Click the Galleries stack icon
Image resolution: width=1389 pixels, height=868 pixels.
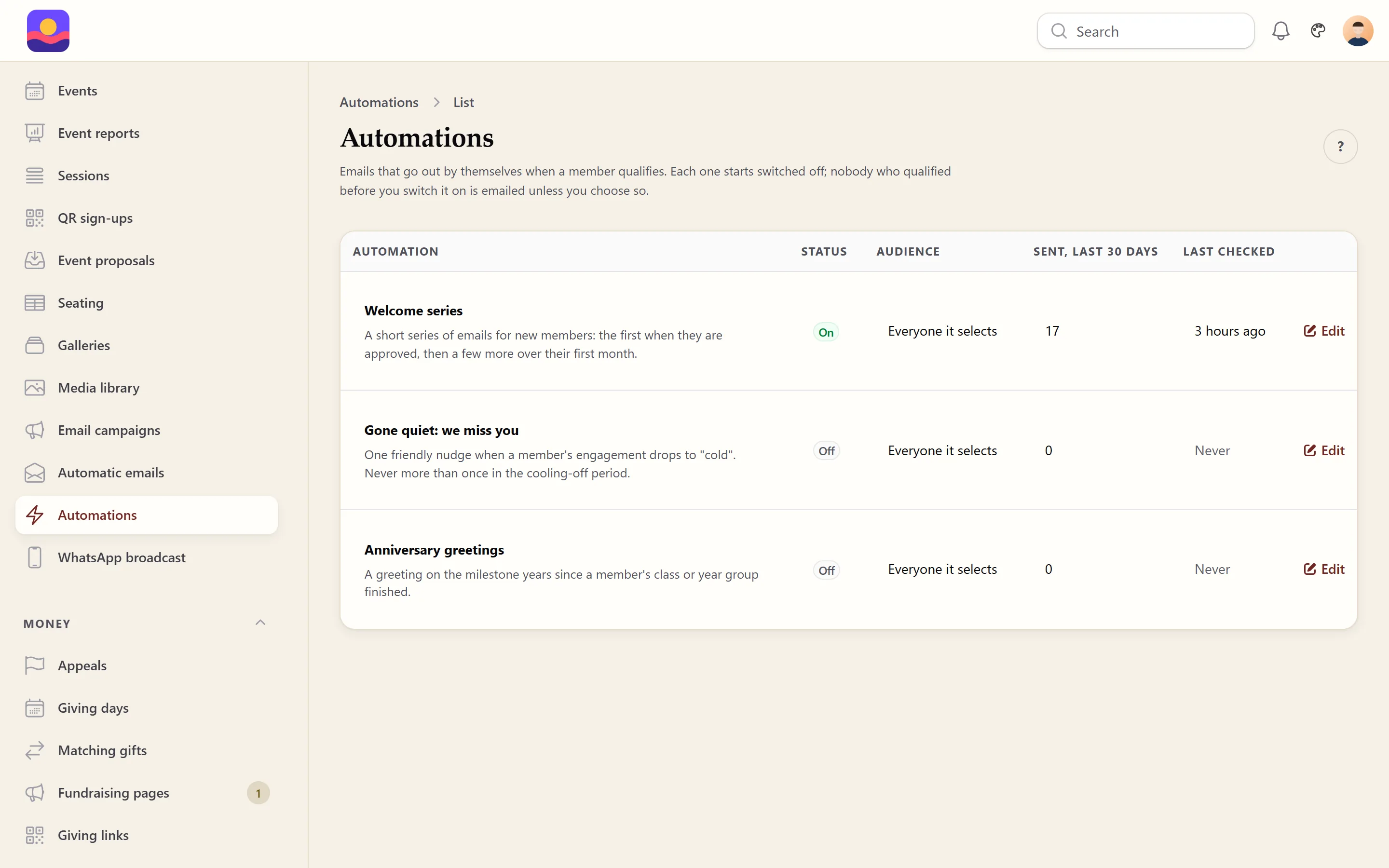pos(34,346)
